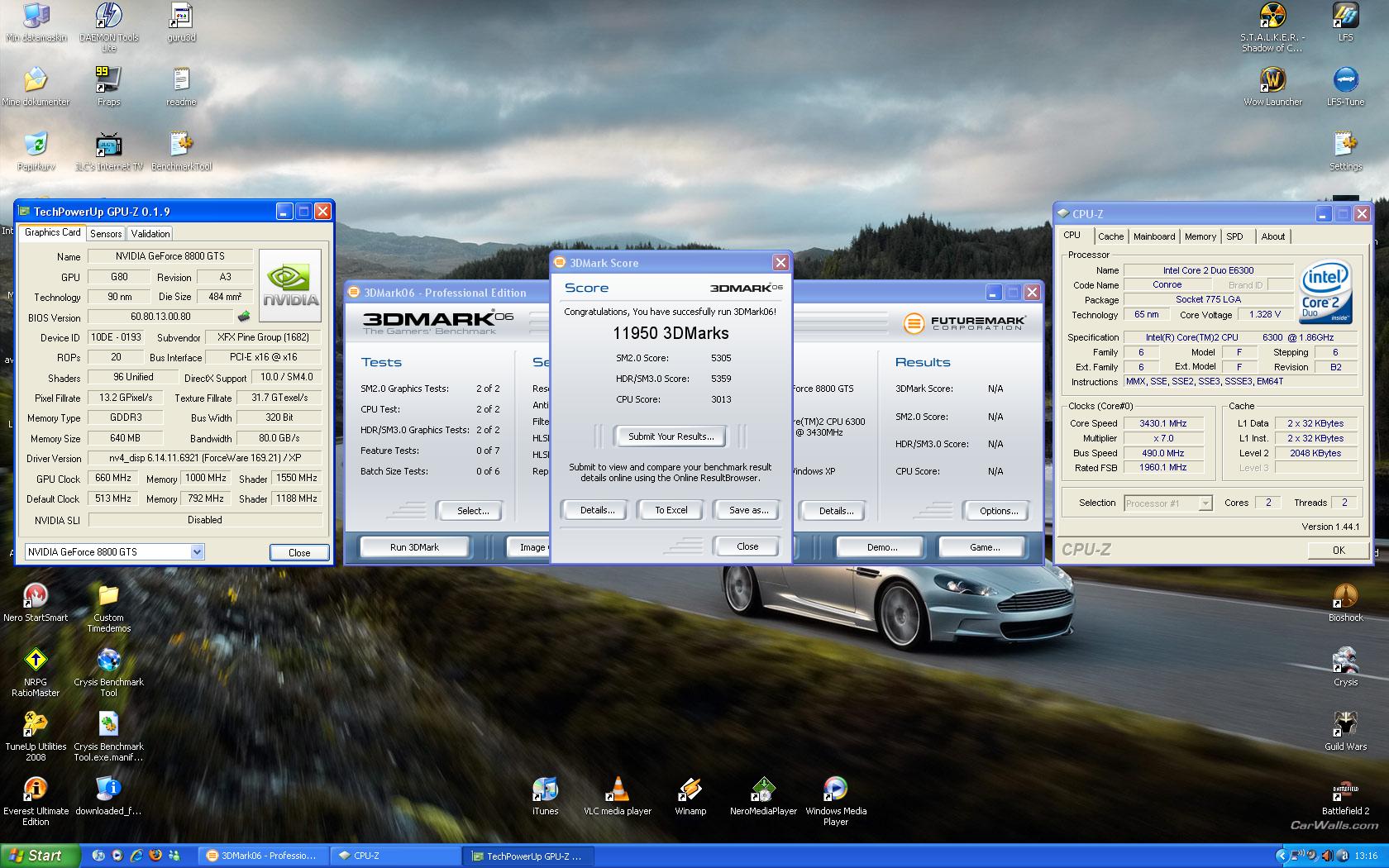Open JLC's Internet TV icon
This screenshot has width=1389, height=868.
pyautogui.click(x=108, y=151)
